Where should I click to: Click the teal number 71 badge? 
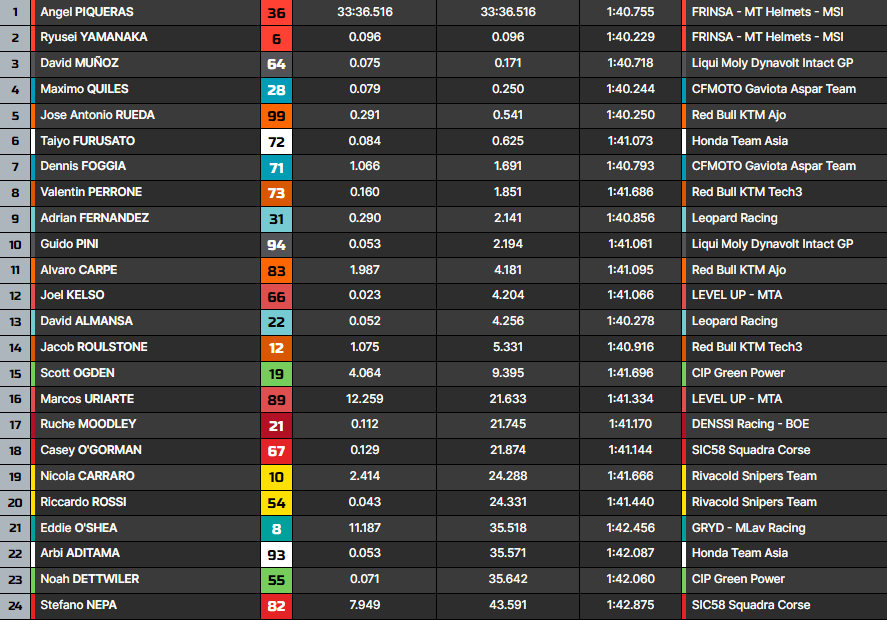click(276, 167)
